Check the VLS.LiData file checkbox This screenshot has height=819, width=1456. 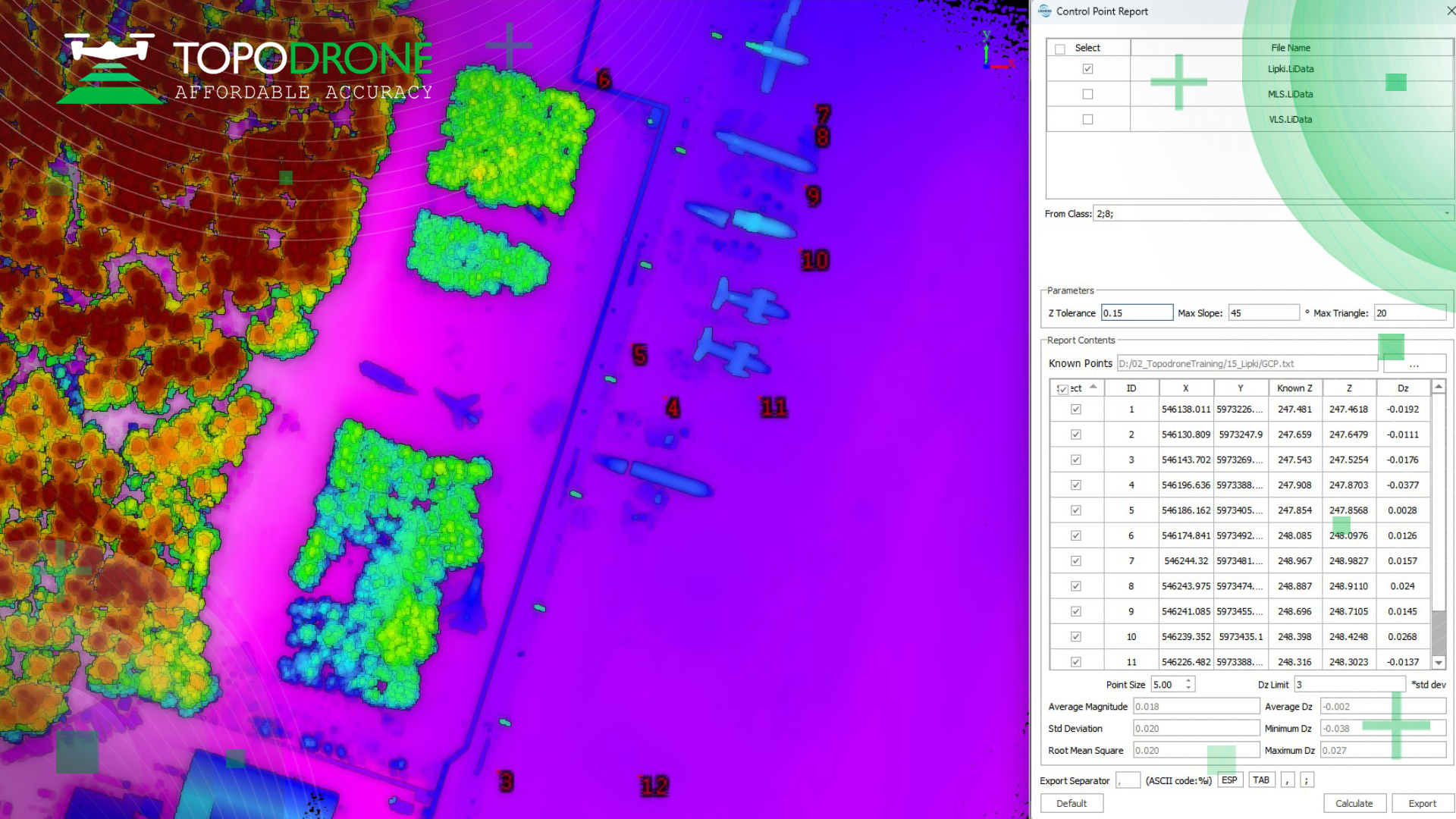(1087, 119)
